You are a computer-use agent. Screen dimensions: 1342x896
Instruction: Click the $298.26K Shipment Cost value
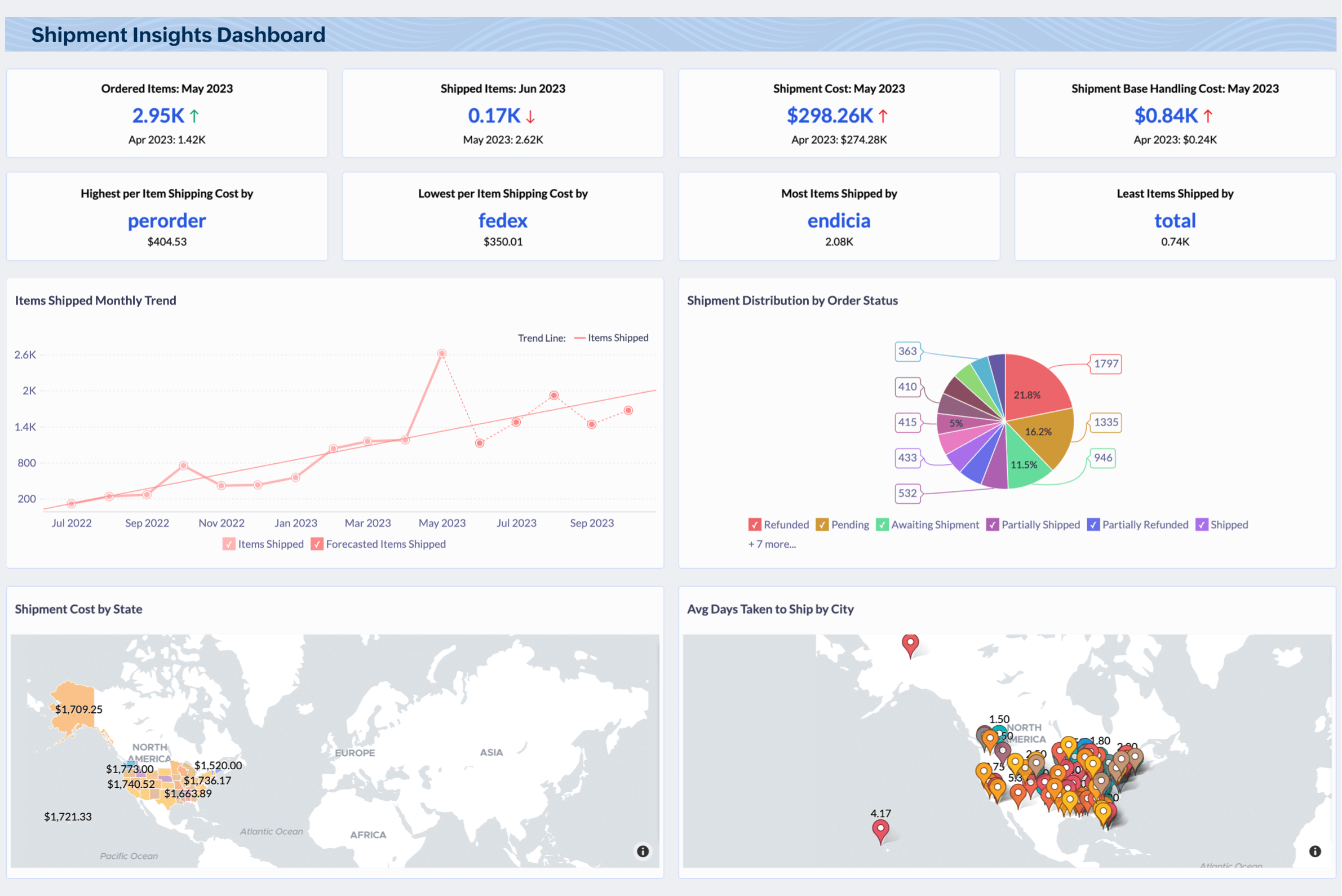[830, 116]
